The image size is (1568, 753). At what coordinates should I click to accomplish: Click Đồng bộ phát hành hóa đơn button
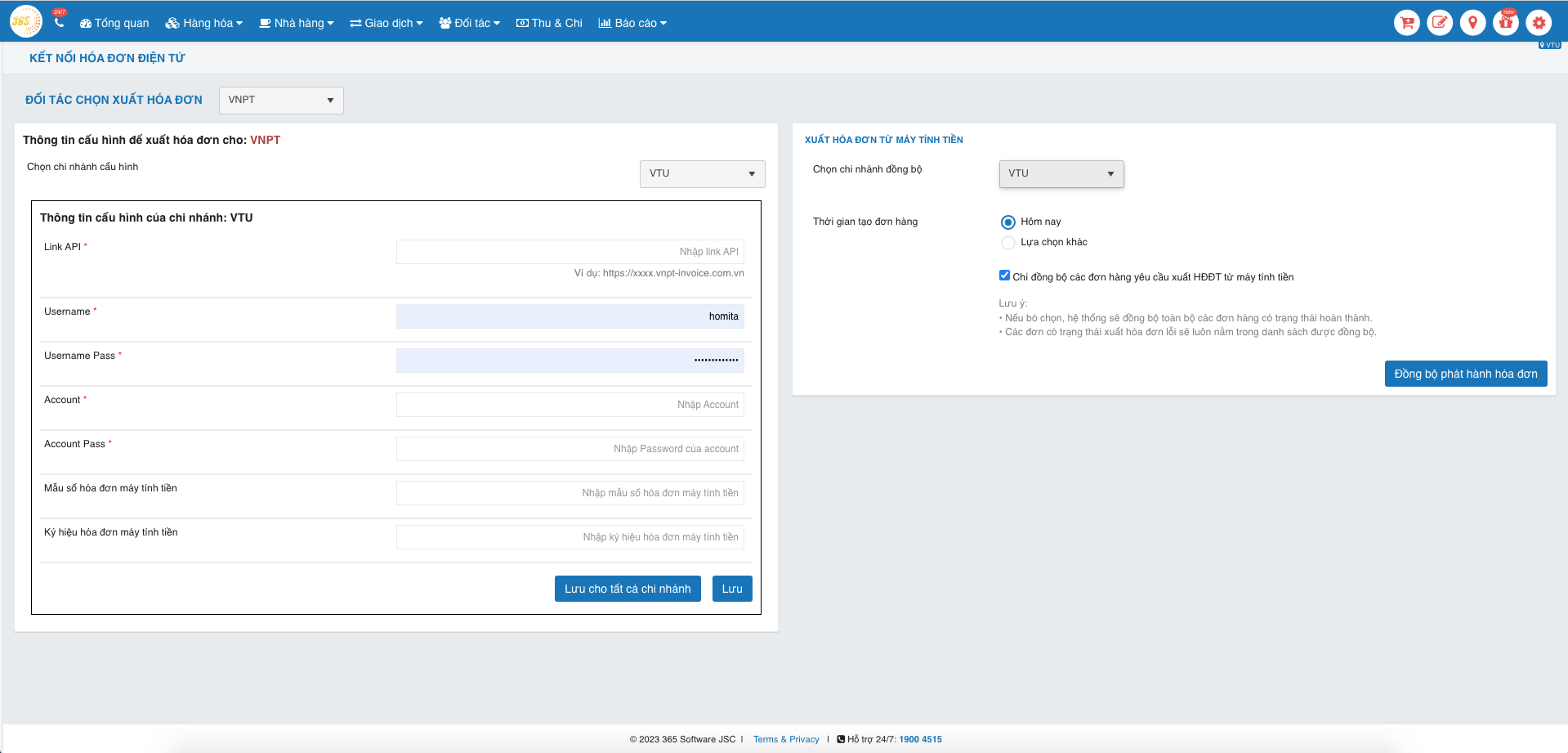[x=1466, y=374]
